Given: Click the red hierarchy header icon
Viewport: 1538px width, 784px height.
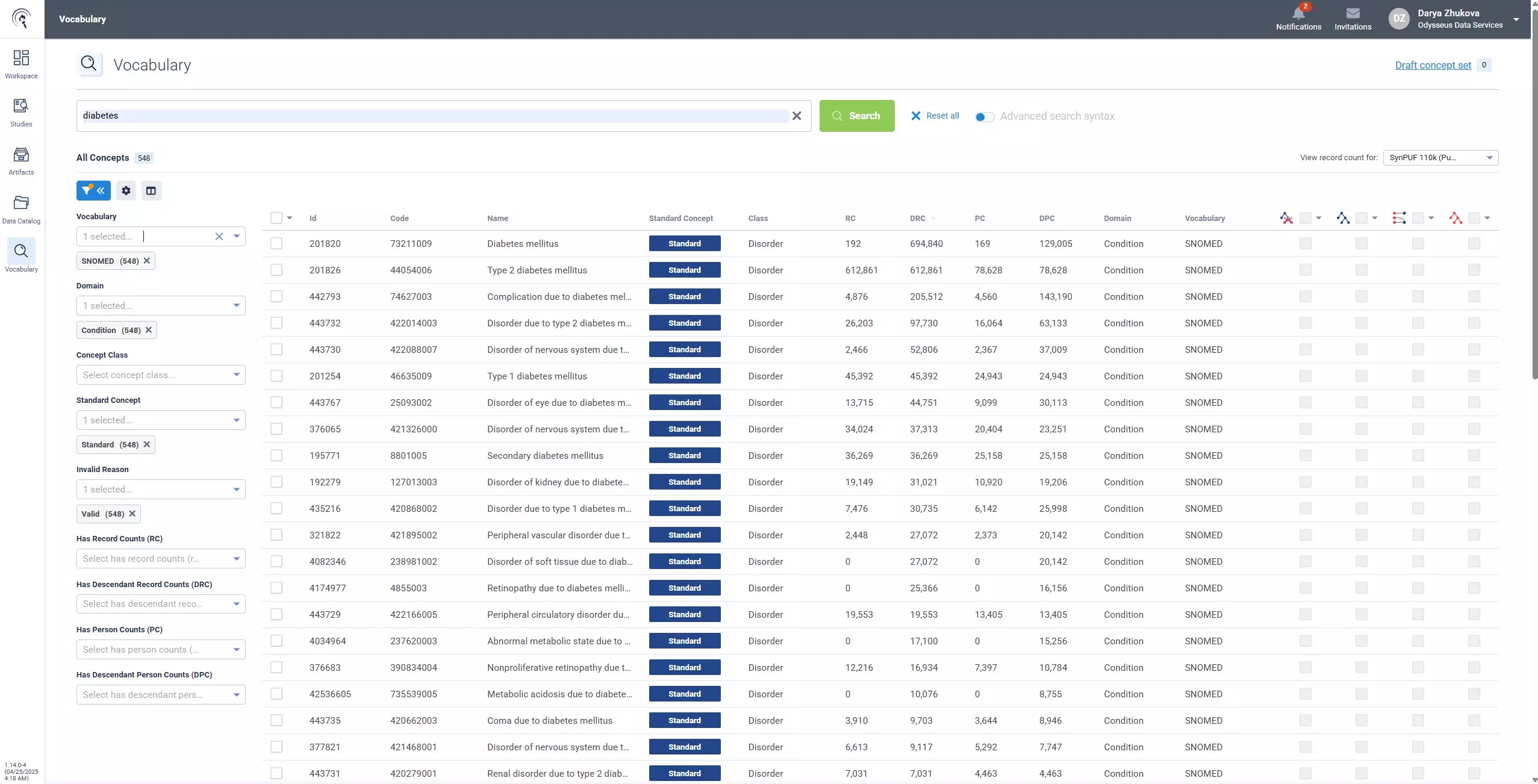Looking at the screenshot, I should (1455, 218).
